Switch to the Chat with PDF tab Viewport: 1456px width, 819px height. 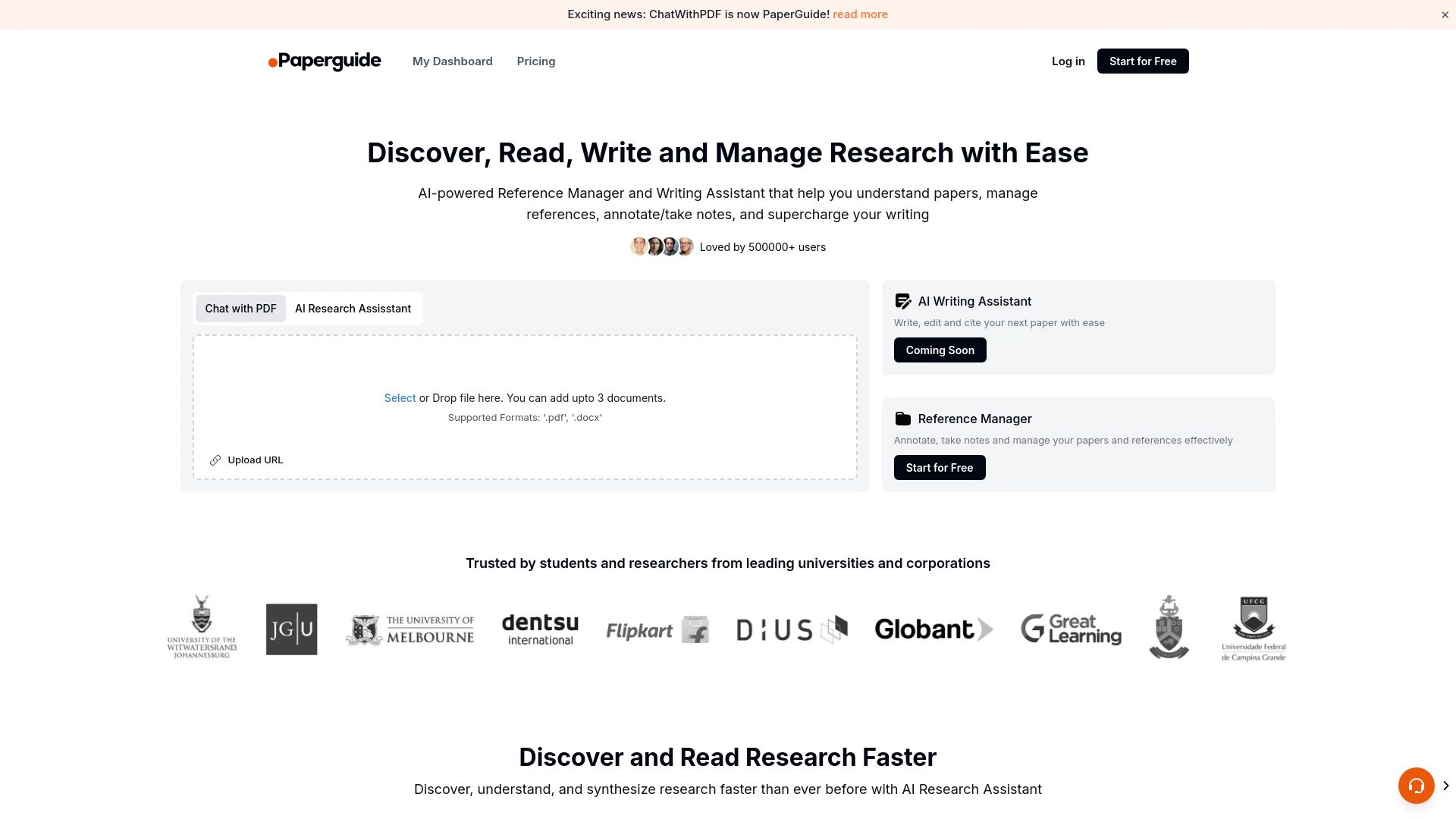coord(240,308)
